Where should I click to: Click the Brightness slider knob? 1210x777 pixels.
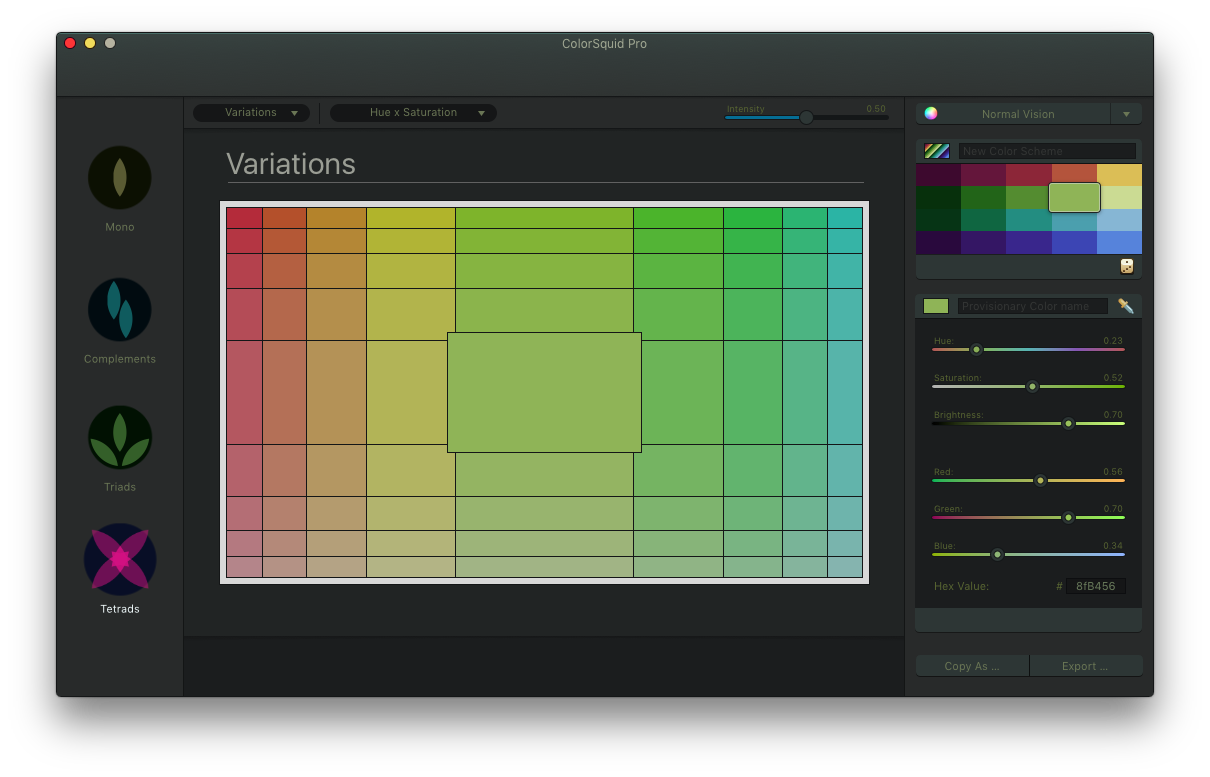[x=1068, y=423]
